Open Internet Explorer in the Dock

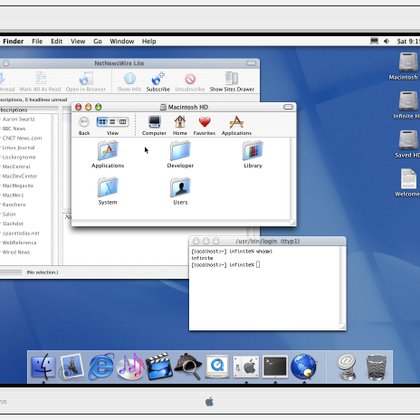pyautogui.click(x=101, y=367)
